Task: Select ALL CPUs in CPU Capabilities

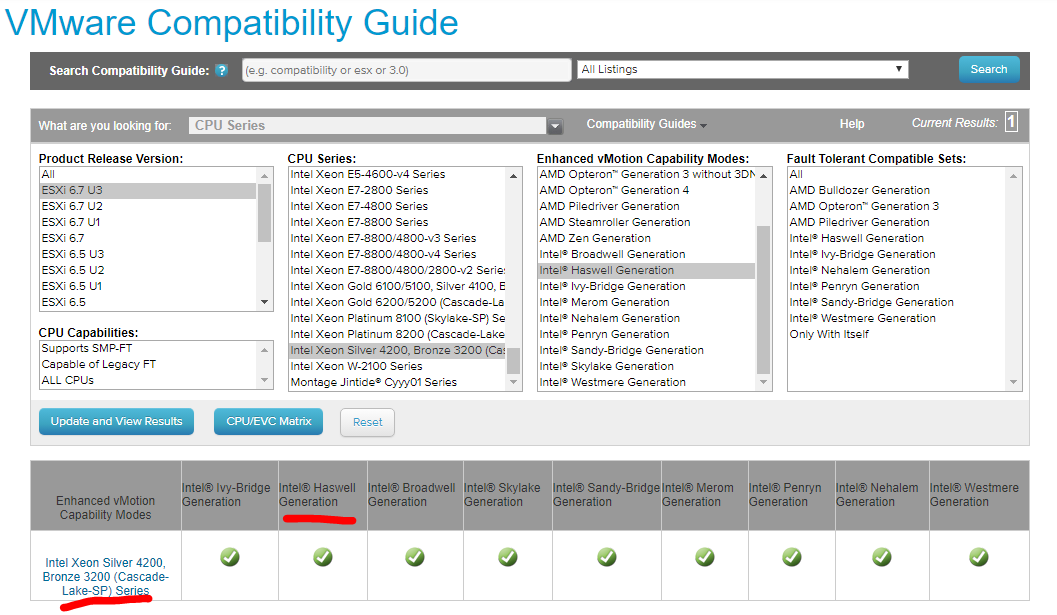Action: [148, 380]
